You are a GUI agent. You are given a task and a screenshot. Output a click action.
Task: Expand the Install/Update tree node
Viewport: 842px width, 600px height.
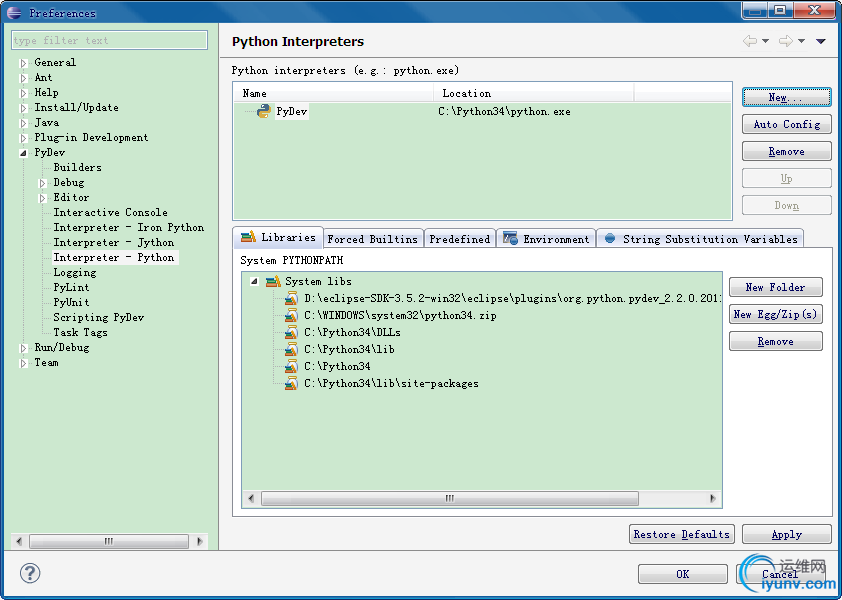[23, 108]
